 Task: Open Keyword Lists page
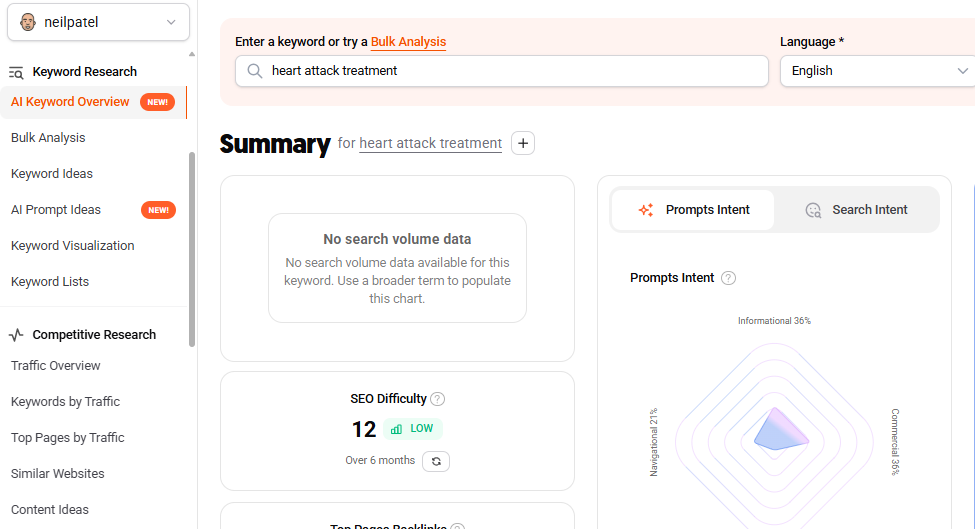(x=50, y=282)
